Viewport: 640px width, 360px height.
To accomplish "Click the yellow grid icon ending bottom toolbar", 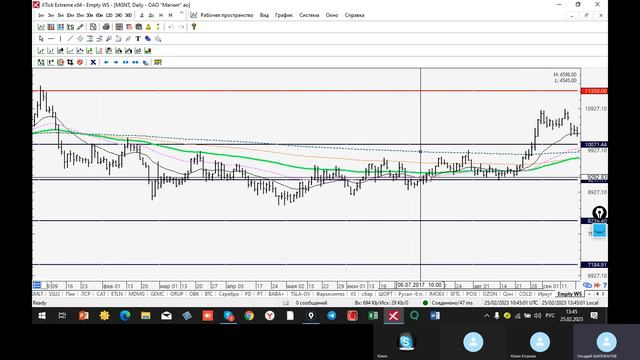I will pos(158,62).
